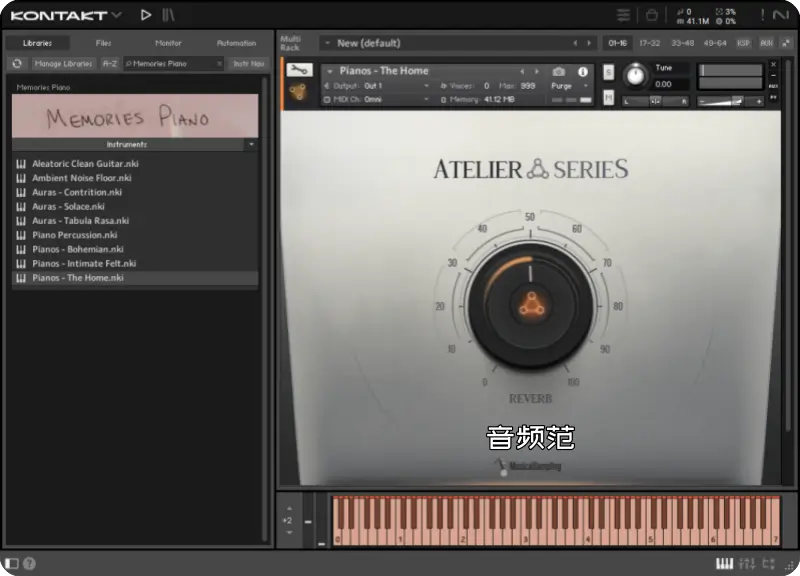
Task: Expand Pianos - The Home instrument menu
Action: click(x=330, y=71)
